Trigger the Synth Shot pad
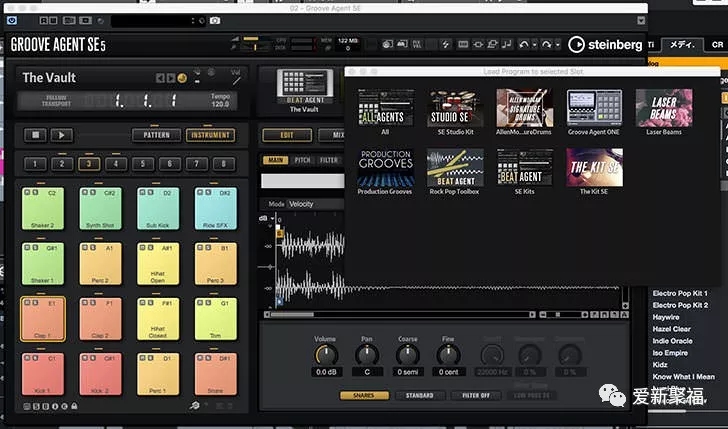This screenshot has height=429, width=728. [100, 208]
